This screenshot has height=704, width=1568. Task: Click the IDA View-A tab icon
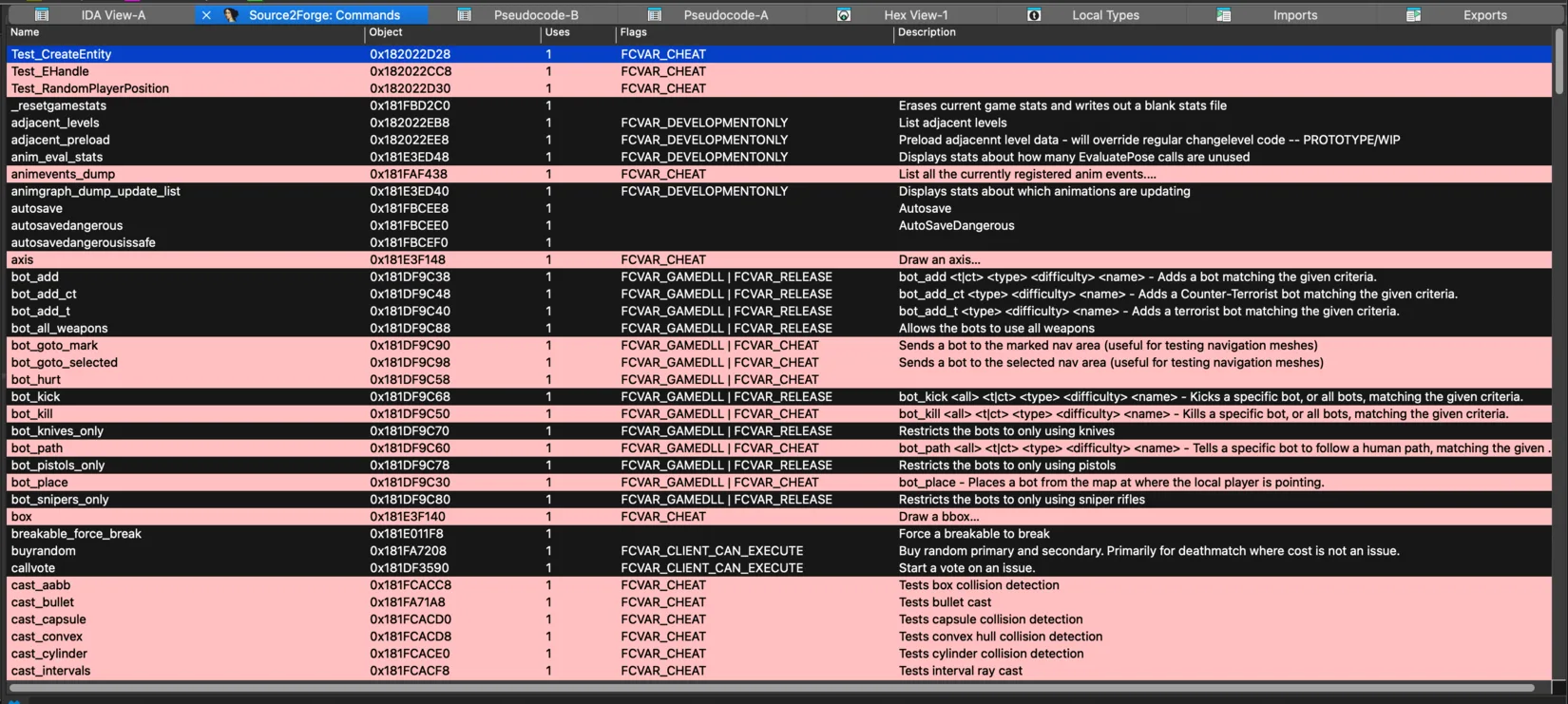(42, 14)
